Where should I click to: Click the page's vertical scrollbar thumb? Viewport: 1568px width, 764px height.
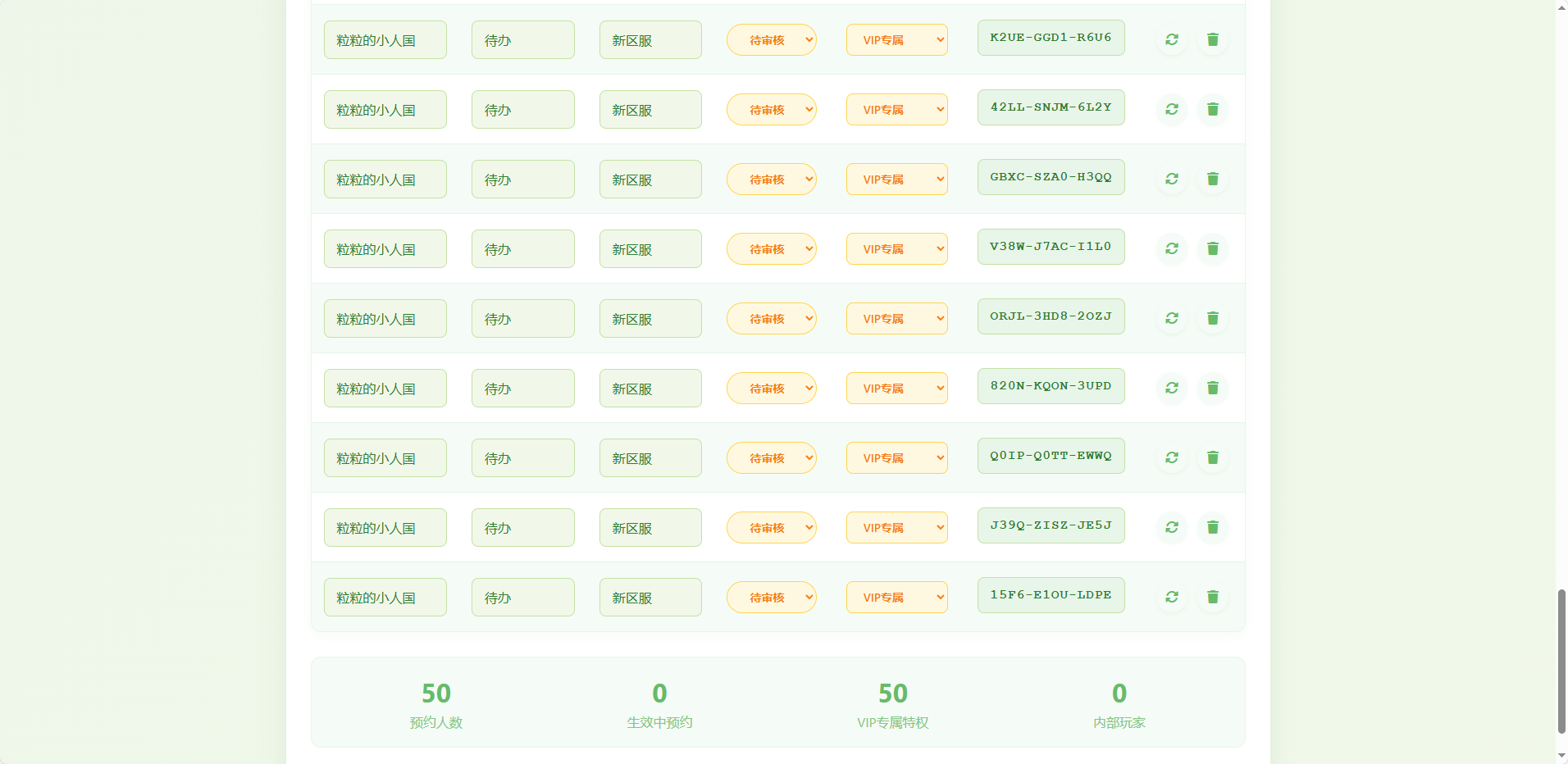coord(1561,660)
